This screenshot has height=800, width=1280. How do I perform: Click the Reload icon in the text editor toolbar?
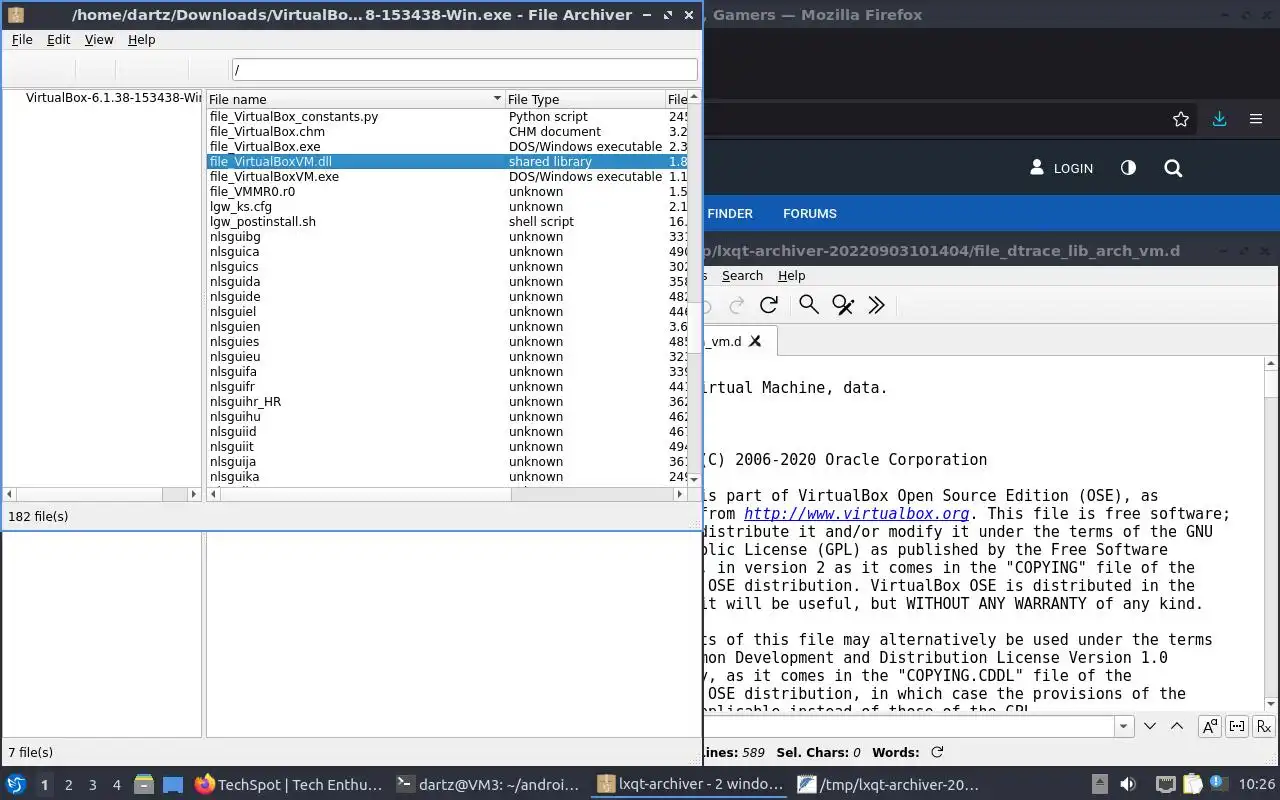click(769, 305)
